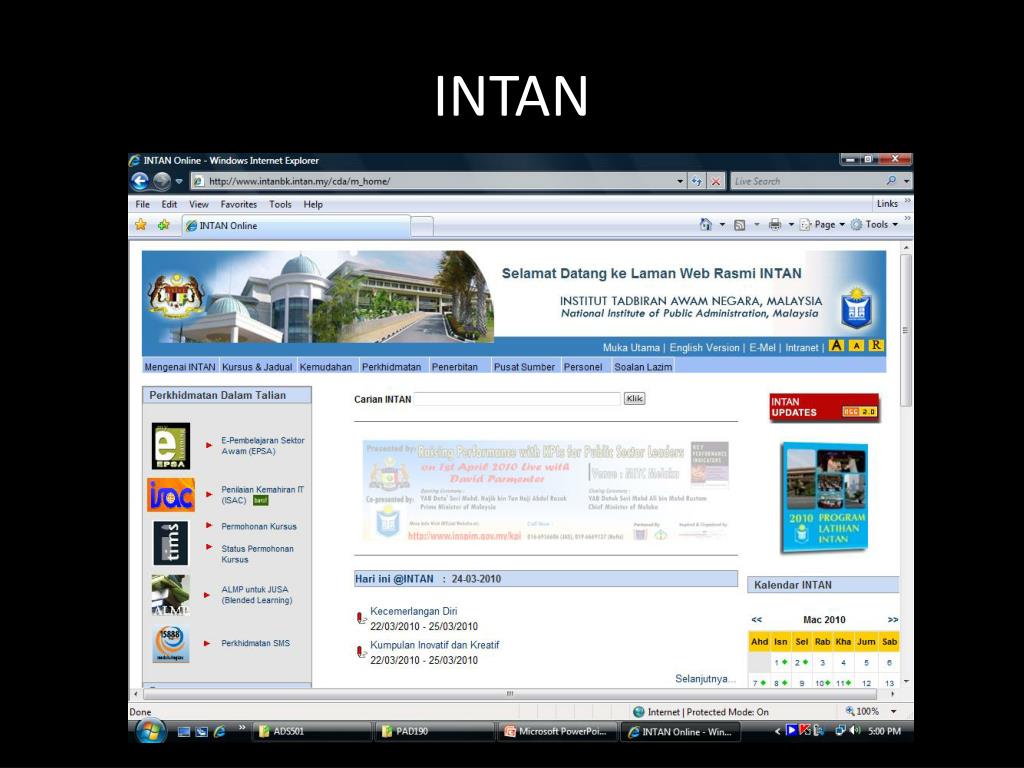Click the tims logo icon
Screen dimensions: 1024x768
[x=170, y=543]
